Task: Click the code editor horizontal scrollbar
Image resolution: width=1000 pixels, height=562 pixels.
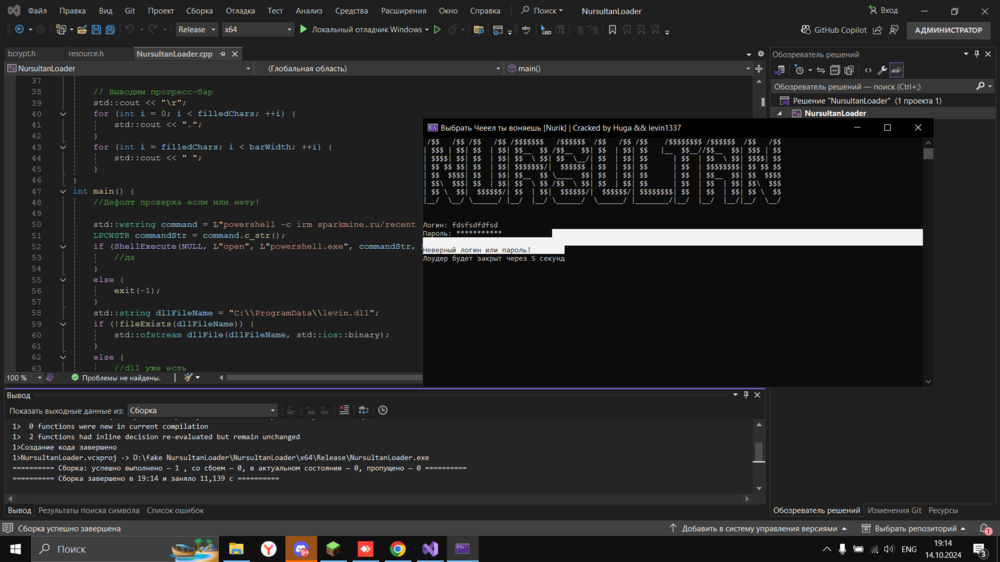Action: click(324, 378)
